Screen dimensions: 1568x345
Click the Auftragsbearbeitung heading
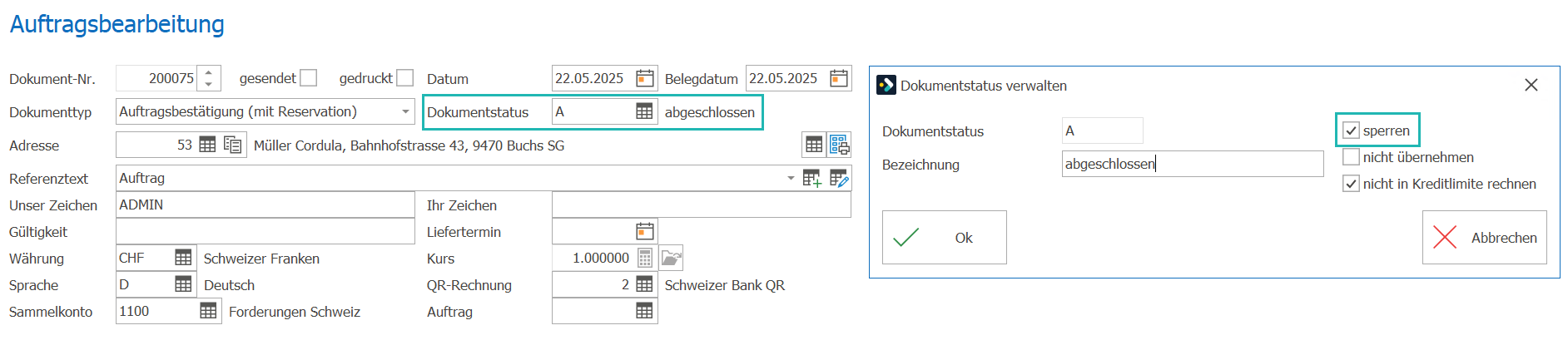[x=117, y=24]
